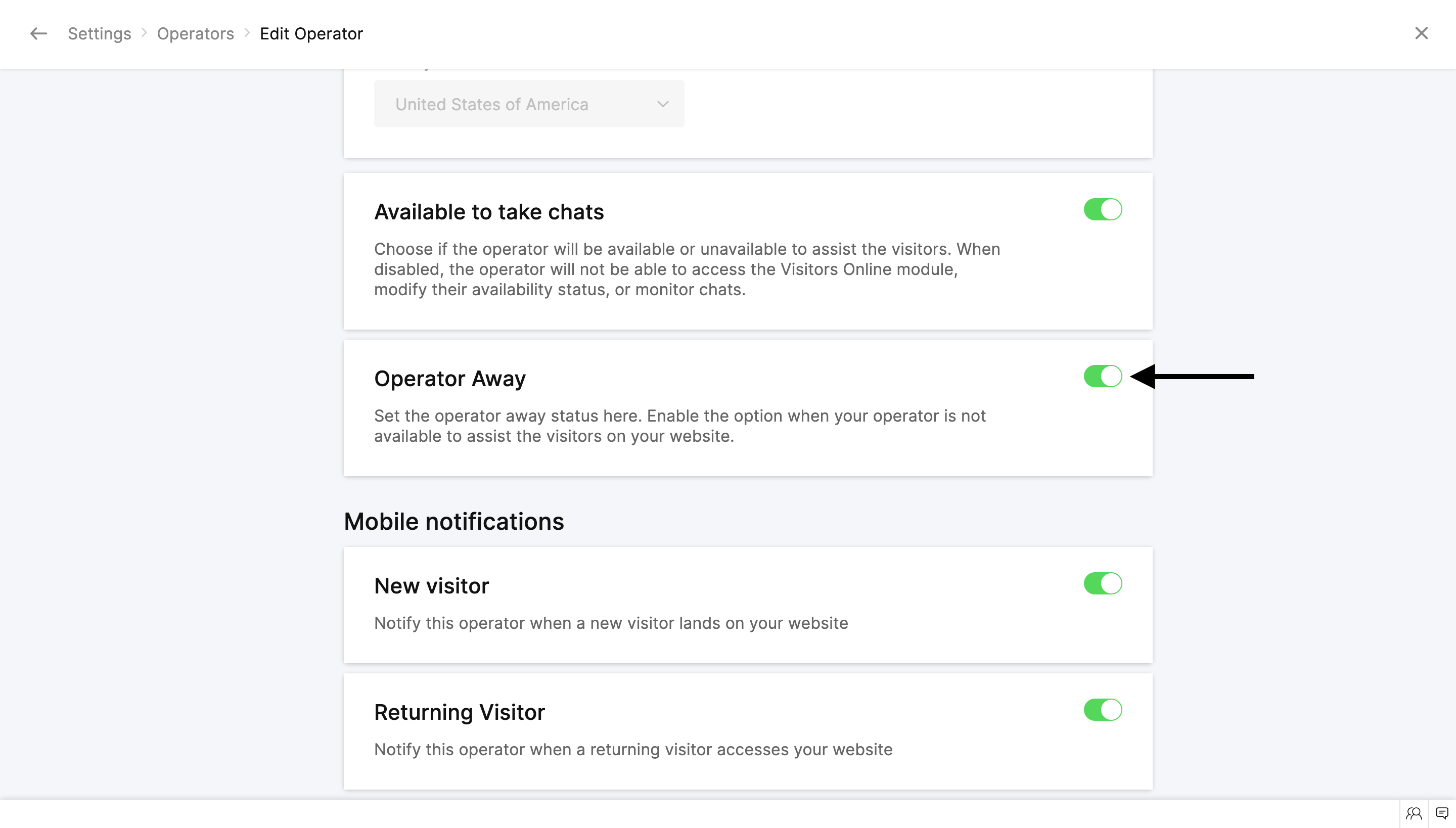The height and width of the screenshot is (828, 1456).
Task: Click chevron between Operators and Edit Operator
Action: (x=247, y=33)
